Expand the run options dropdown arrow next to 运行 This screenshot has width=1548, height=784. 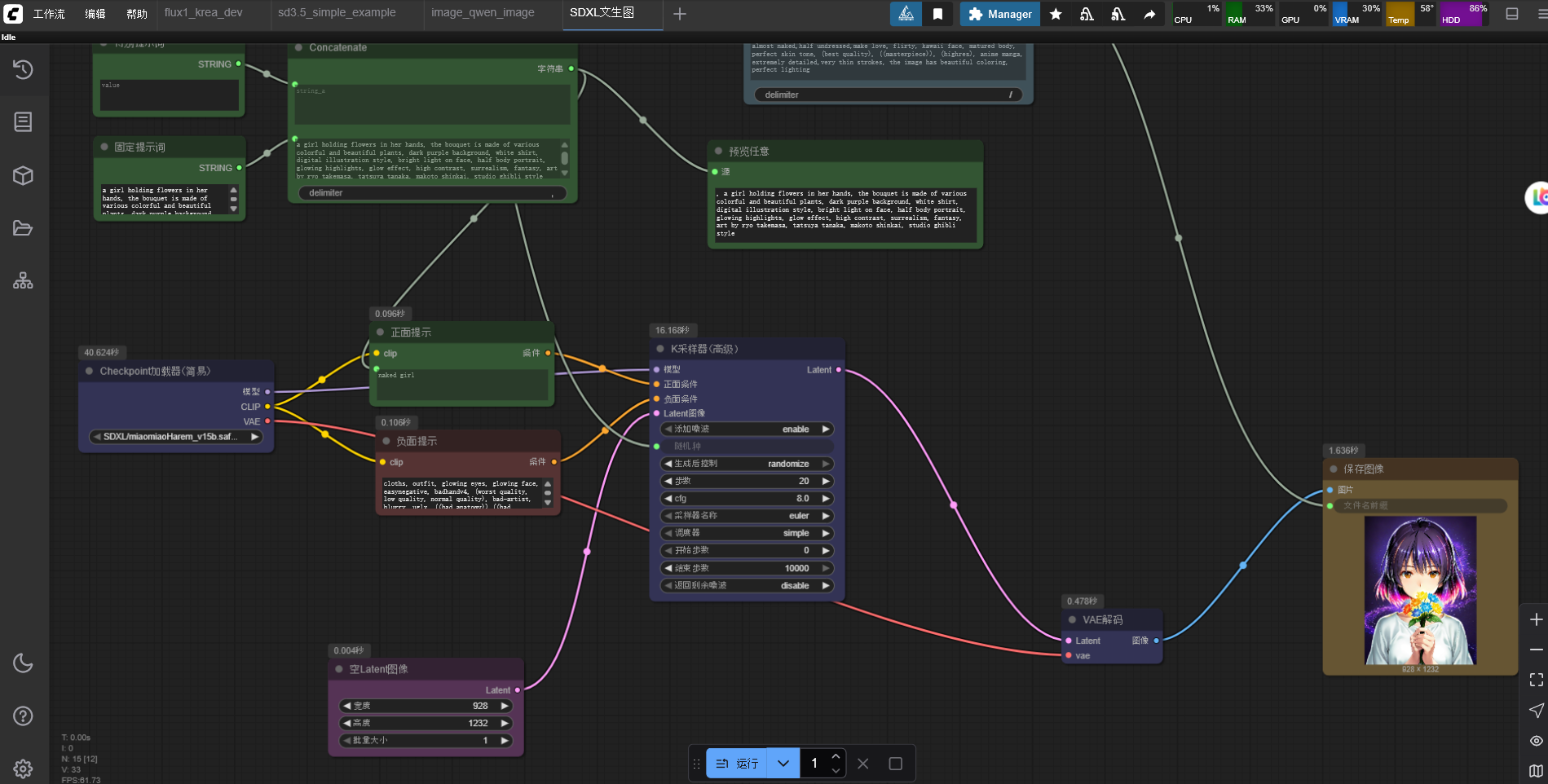[783, 764]
